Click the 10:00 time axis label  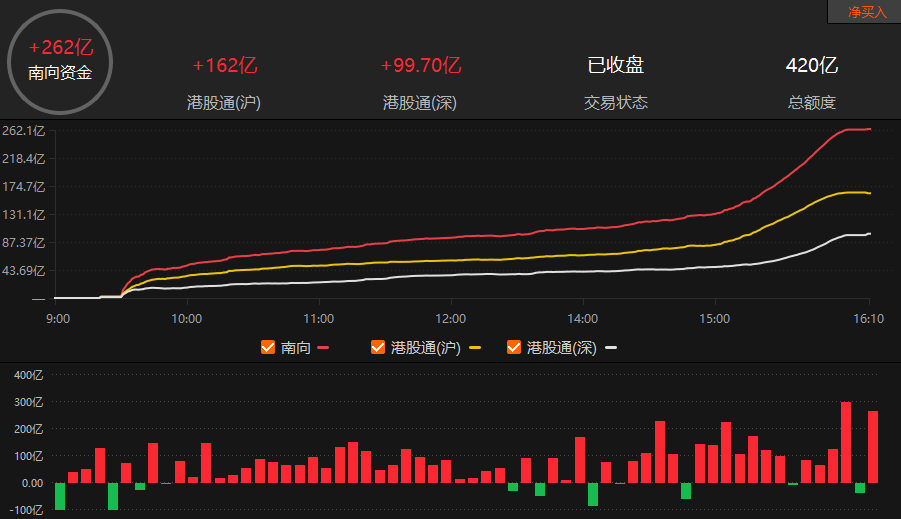(x=187, y=319)
